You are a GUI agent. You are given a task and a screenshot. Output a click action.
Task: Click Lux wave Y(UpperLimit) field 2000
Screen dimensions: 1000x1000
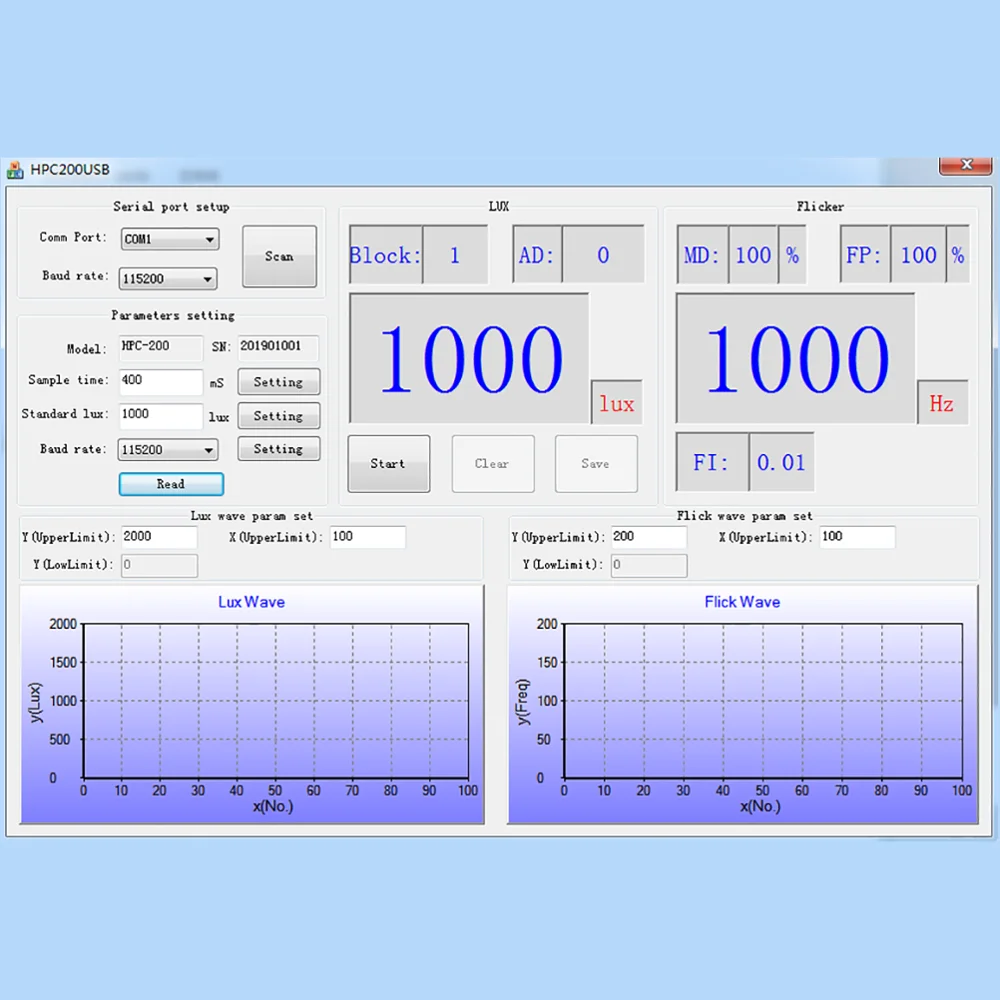point(159,537)
